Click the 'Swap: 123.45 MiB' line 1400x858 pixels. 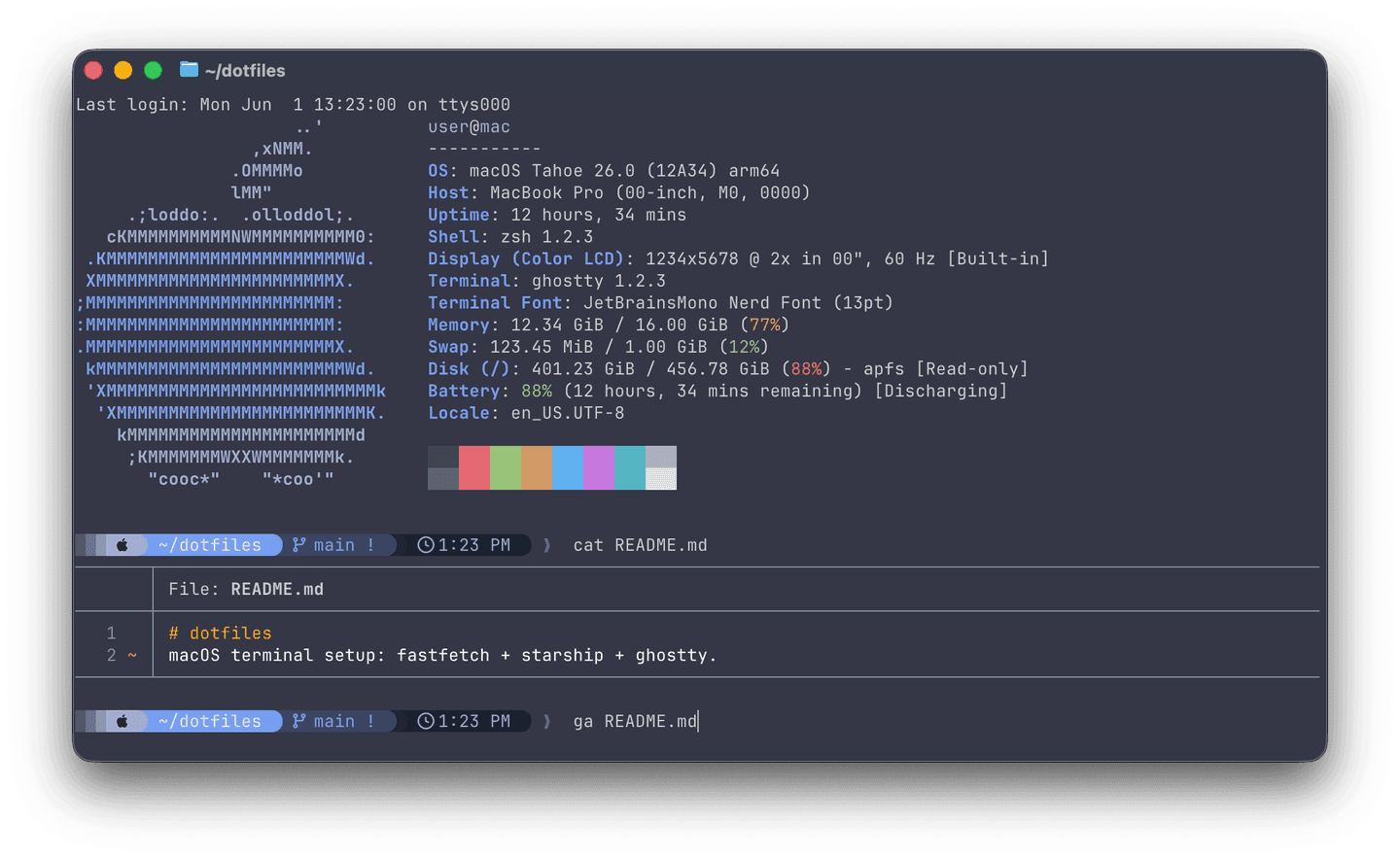(599, 347)
